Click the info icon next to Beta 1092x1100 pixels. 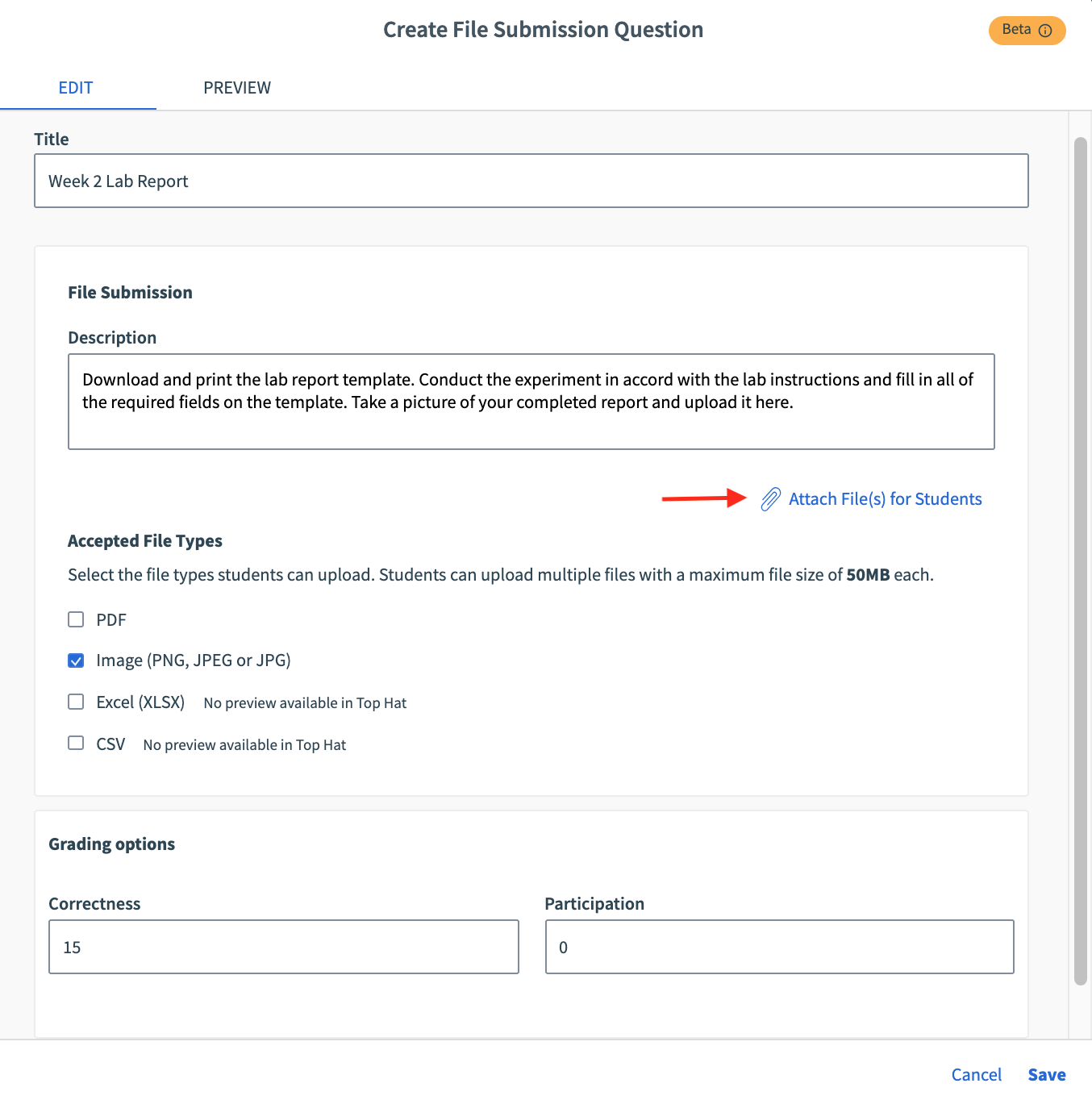coord(1046,30)
